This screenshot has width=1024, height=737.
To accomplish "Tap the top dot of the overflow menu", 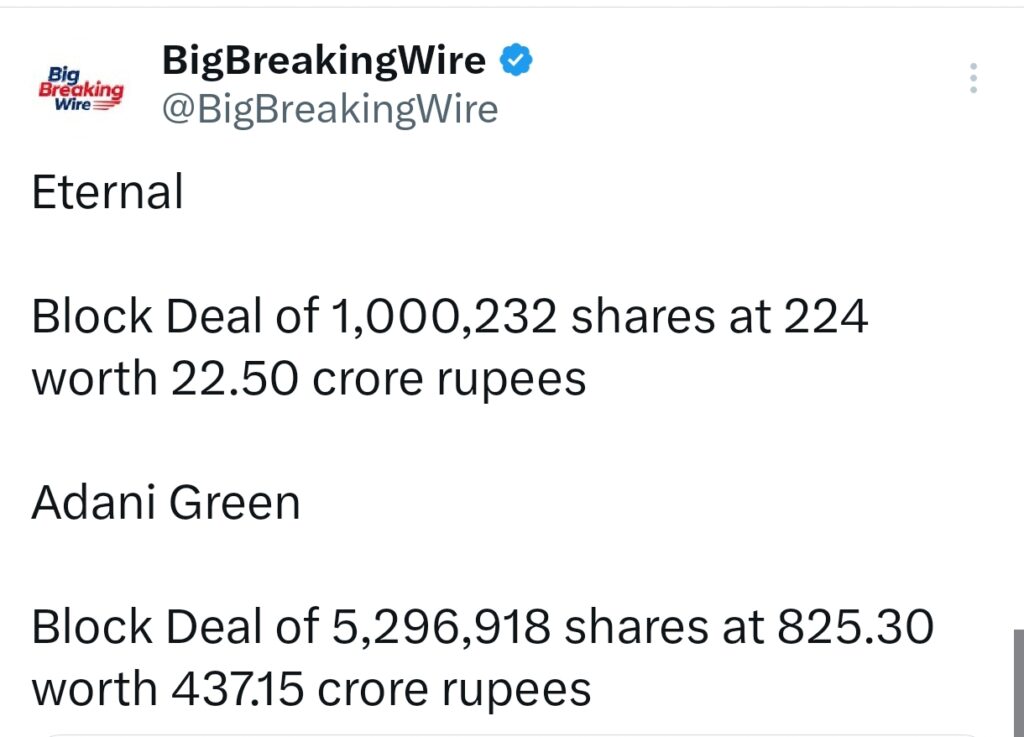I will (973, 66).
